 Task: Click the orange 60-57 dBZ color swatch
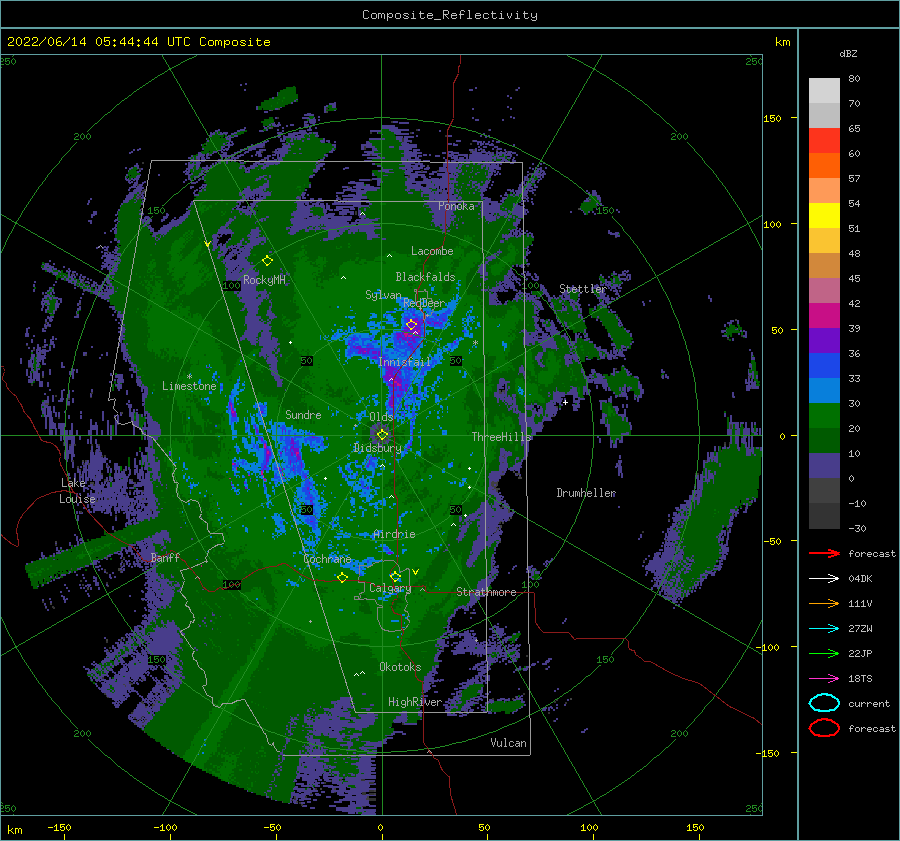click(x=824, y=166)
